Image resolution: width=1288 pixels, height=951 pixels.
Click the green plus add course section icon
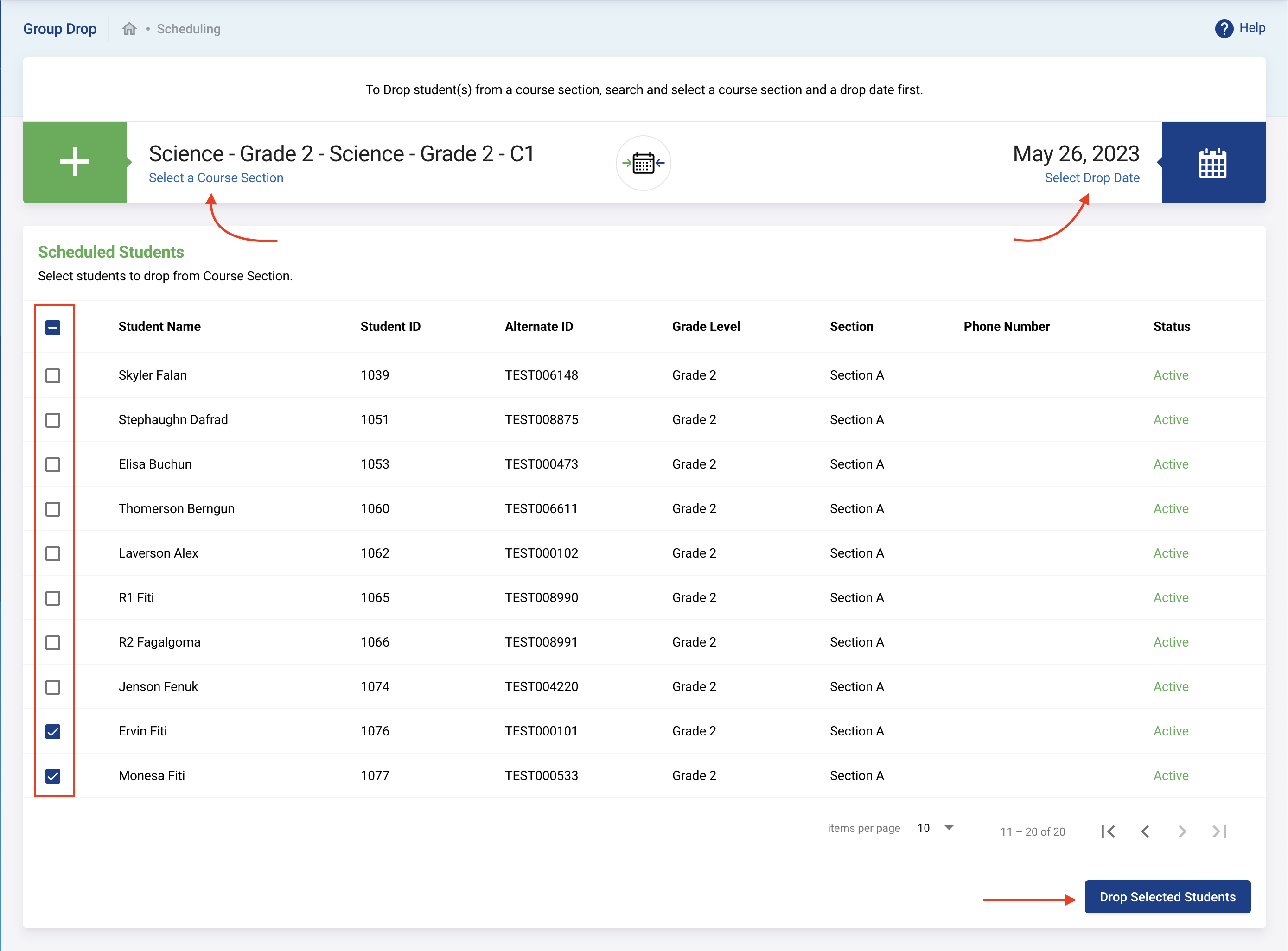pos(75,162)
